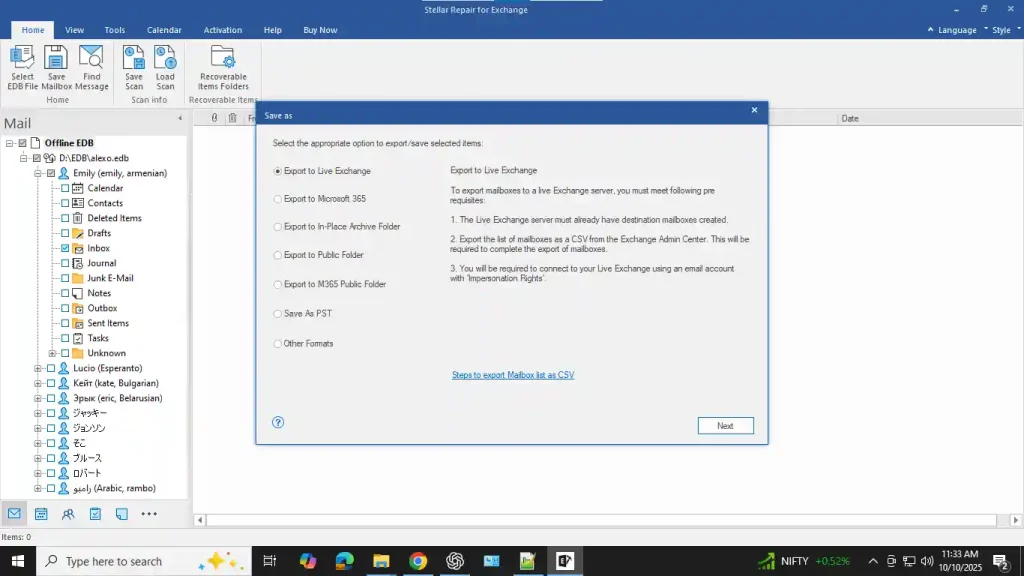This screenshot has width=1024, height=576.
Task: Tick the Calendar folder checkbox
Action: click(65, 188)
